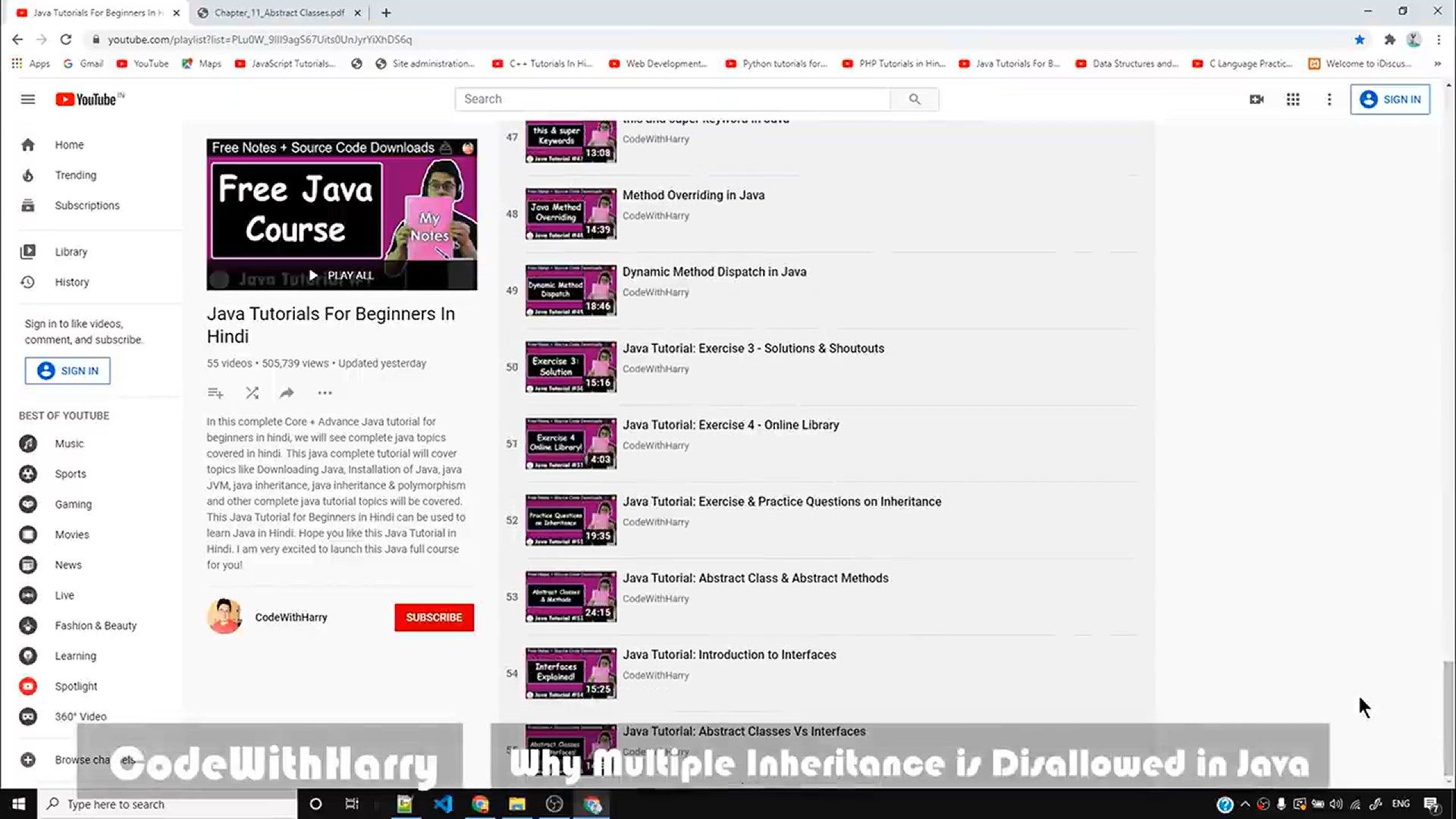Open Gaming under Best of YouTube
The image size is (1456, 819).
pyautogui.click(x=73, y=504)
